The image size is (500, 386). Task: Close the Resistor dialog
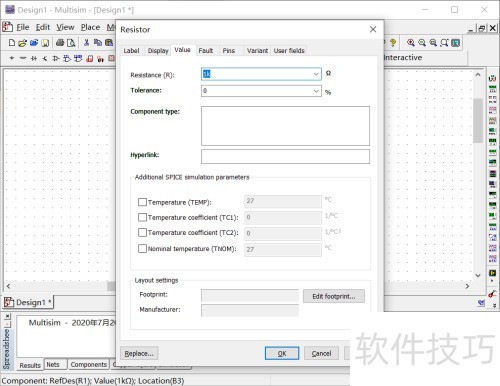click(373, 29)
